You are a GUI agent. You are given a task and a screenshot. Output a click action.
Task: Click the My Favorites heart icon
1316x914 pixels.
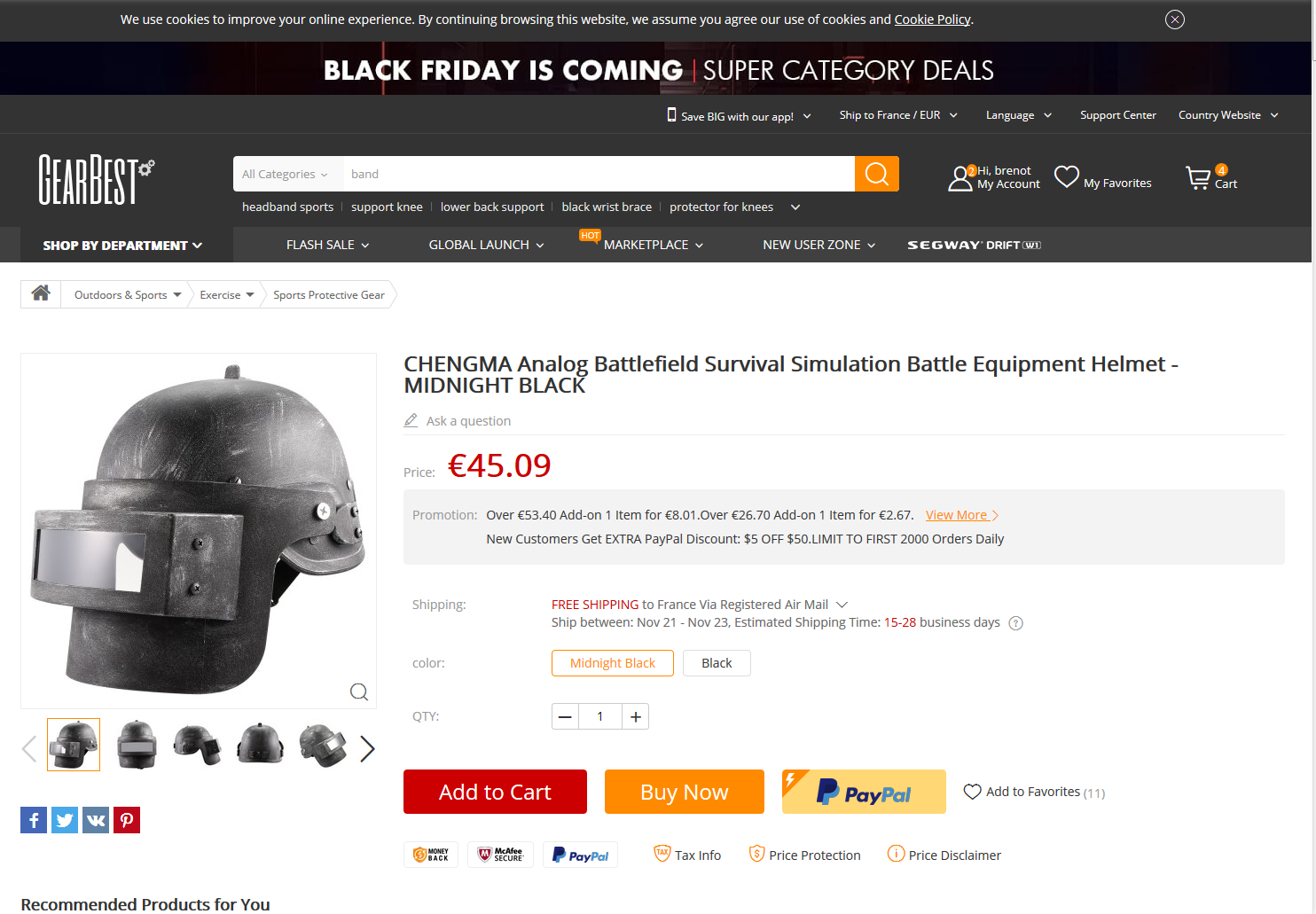point(1066,176)
